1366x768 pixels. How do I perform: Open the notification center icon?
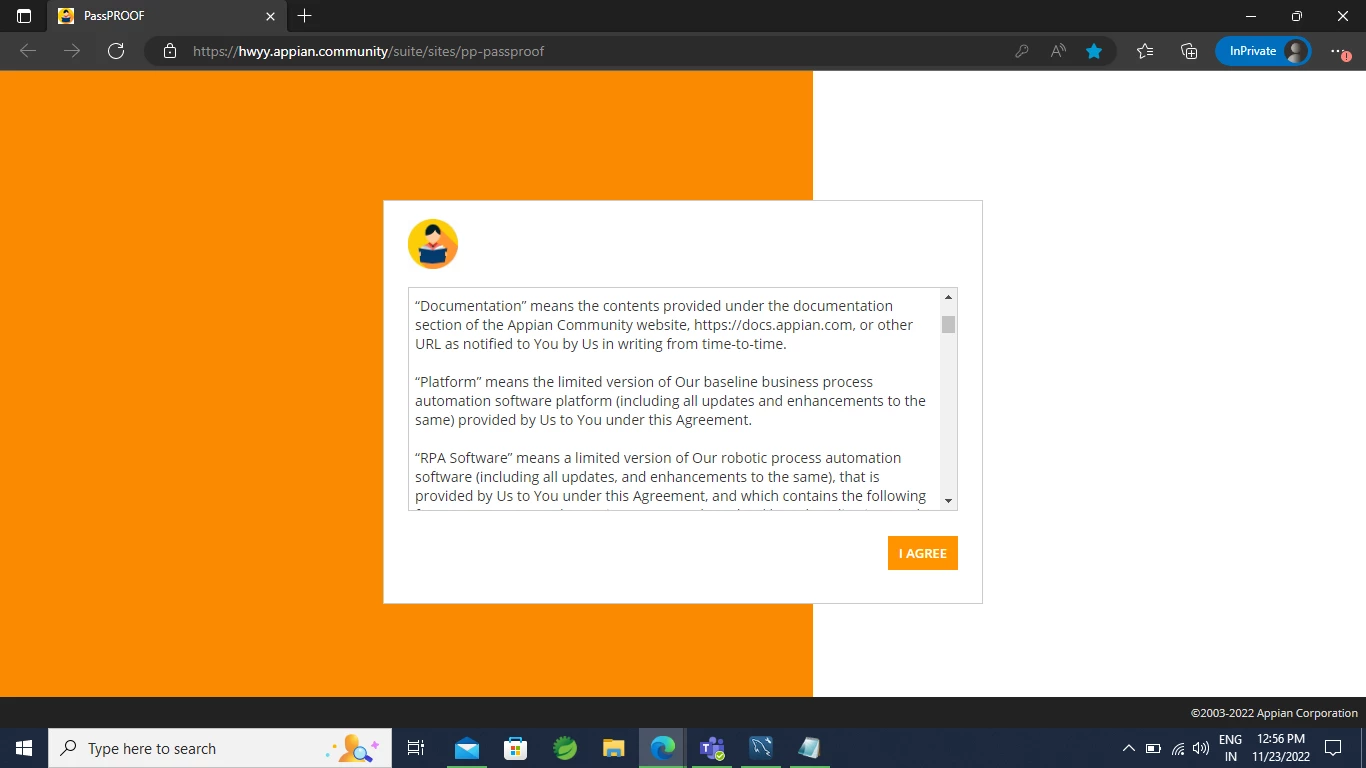[x=1333, y=748]
